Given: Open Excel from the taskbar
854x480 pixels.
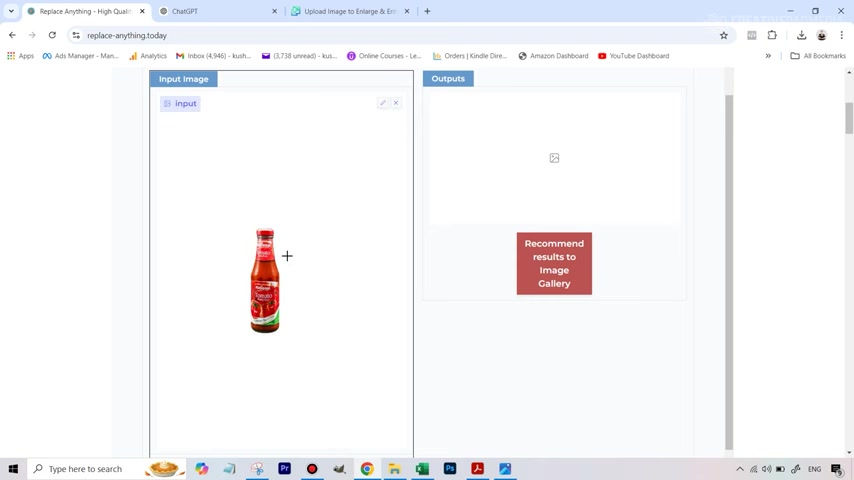Looking at the screenshot, I should click(422, 469).
